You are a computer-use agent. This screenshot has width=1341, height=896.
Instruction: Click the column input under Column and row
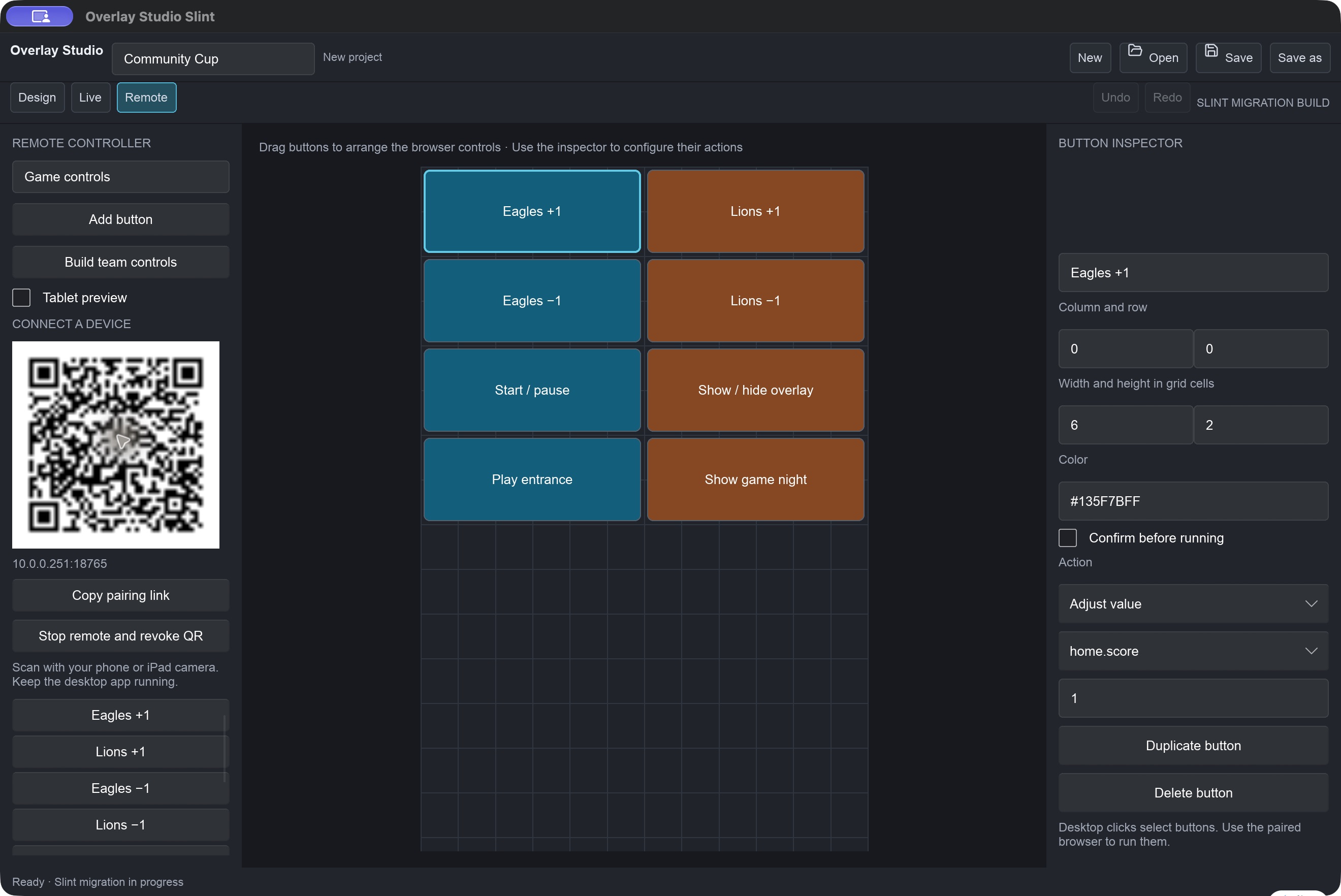pos(1125,348)
